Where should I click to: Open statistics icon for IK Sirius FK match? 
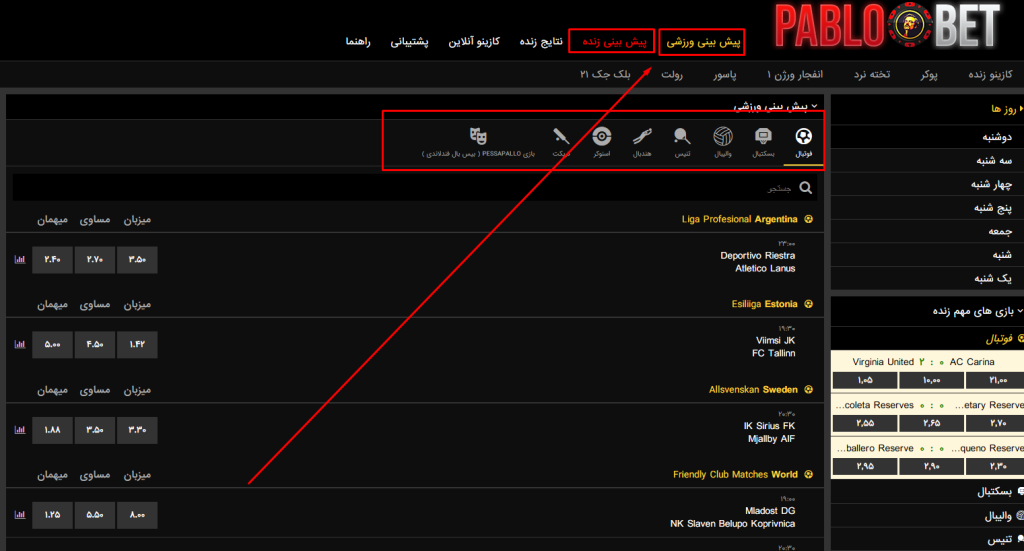tap(20, 430)
